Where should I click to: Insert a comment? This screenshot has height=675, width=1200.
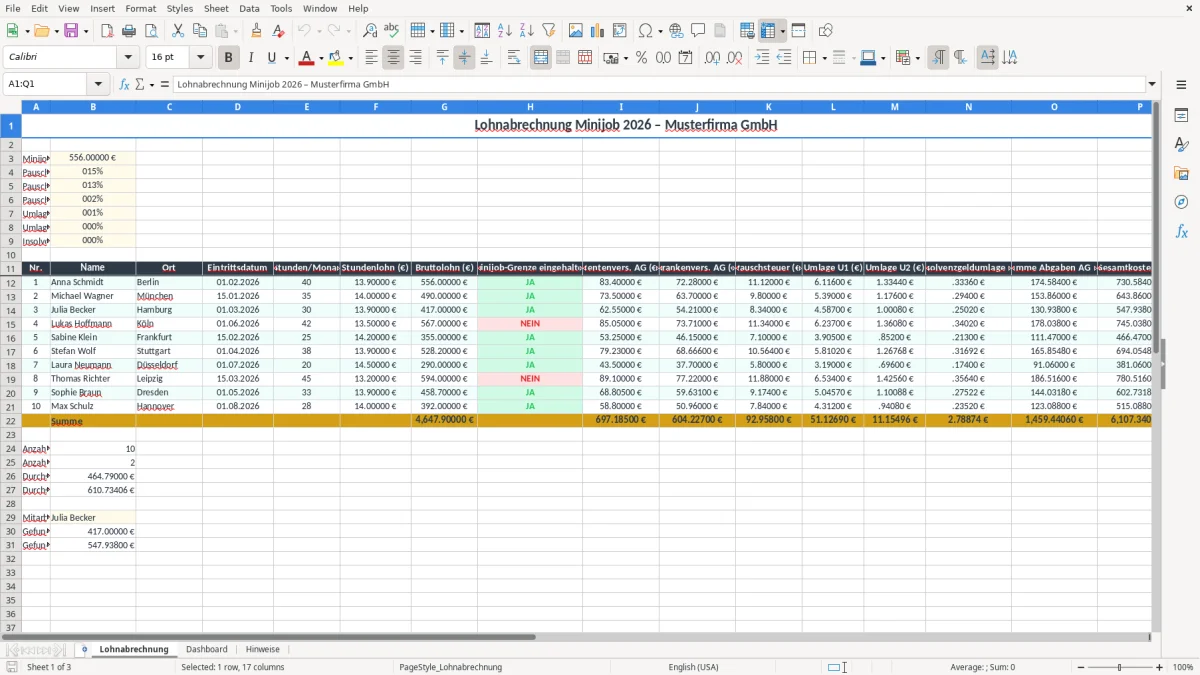pyautogui.click(x=699, y=31)
